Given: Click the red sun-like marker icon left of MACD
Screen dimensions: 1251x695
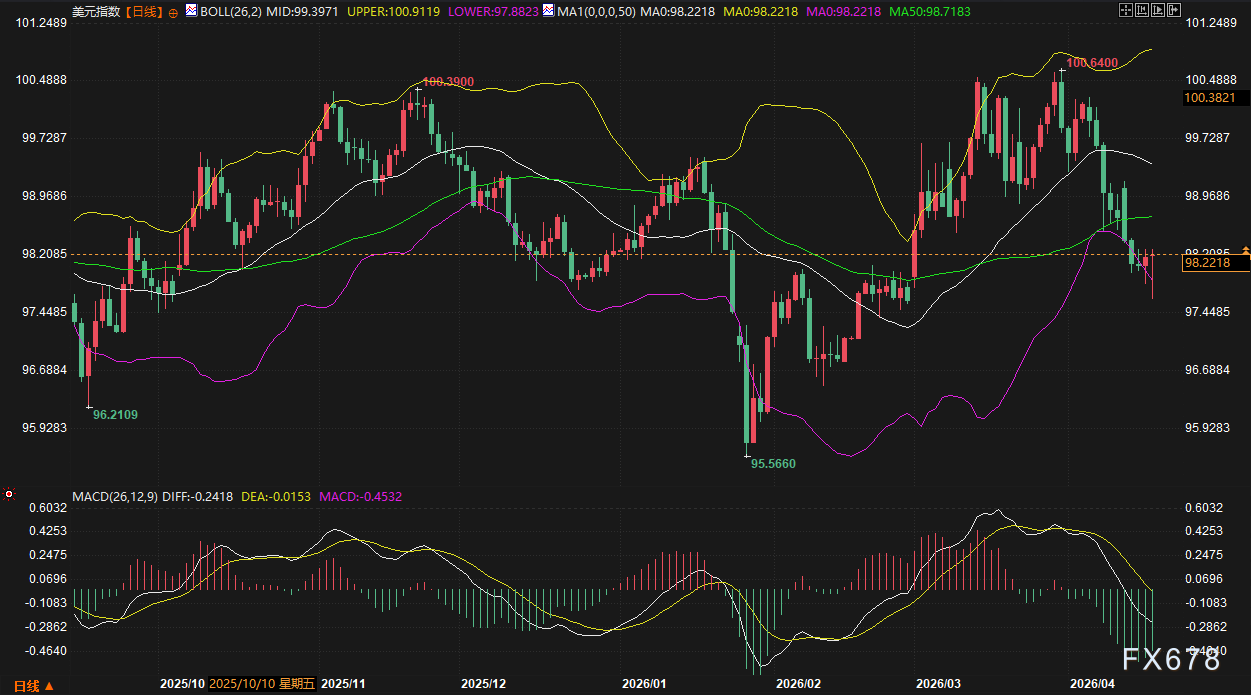Looking at the screenshot, I should point(9,493).
